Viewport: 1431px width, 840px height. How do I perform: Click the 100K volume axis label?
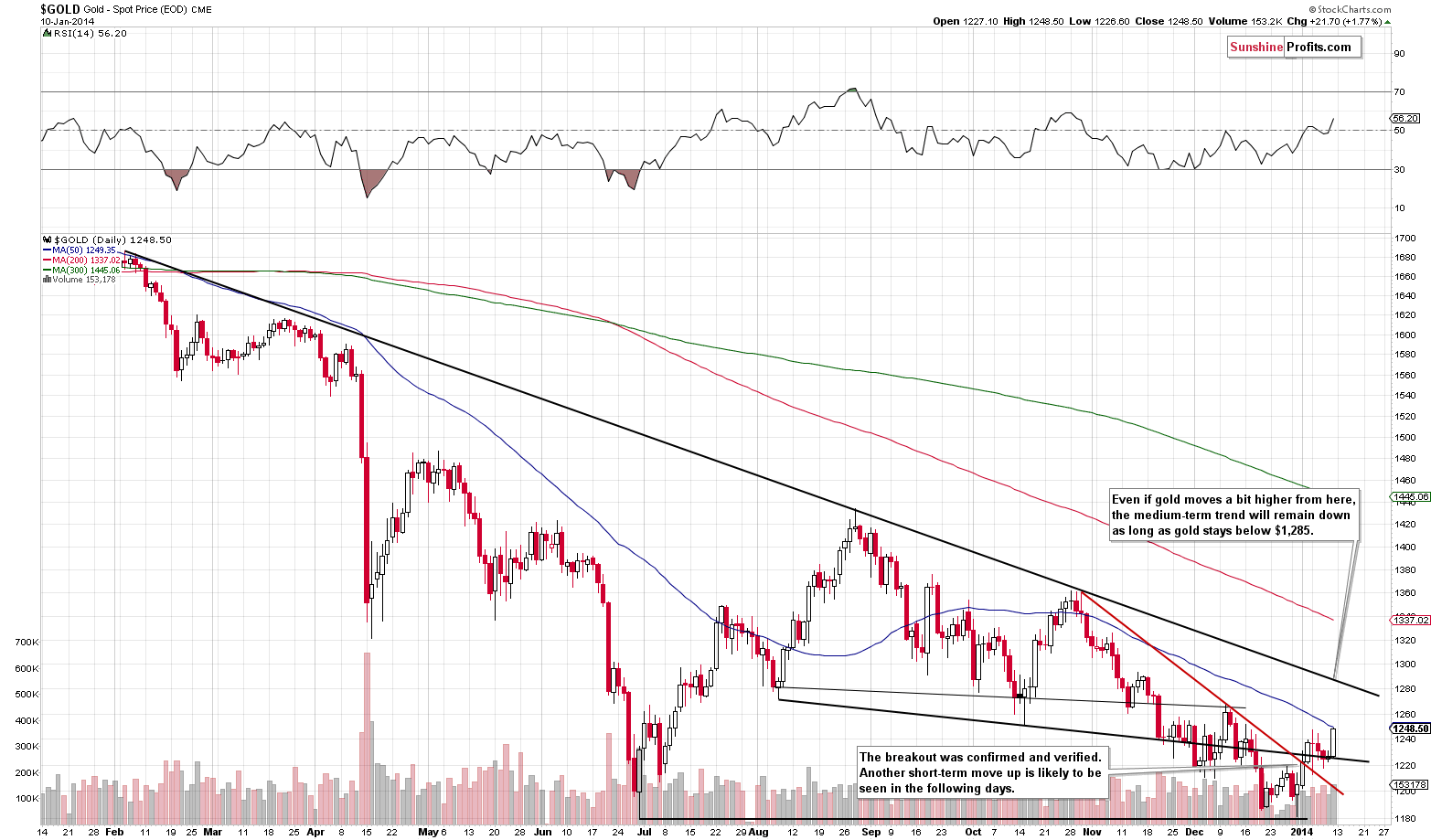(27, 798)
